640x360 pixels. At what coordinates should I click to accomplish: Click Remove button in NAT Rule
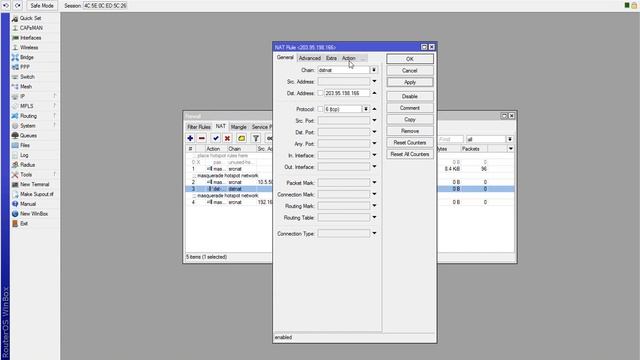tap(410, 131)
